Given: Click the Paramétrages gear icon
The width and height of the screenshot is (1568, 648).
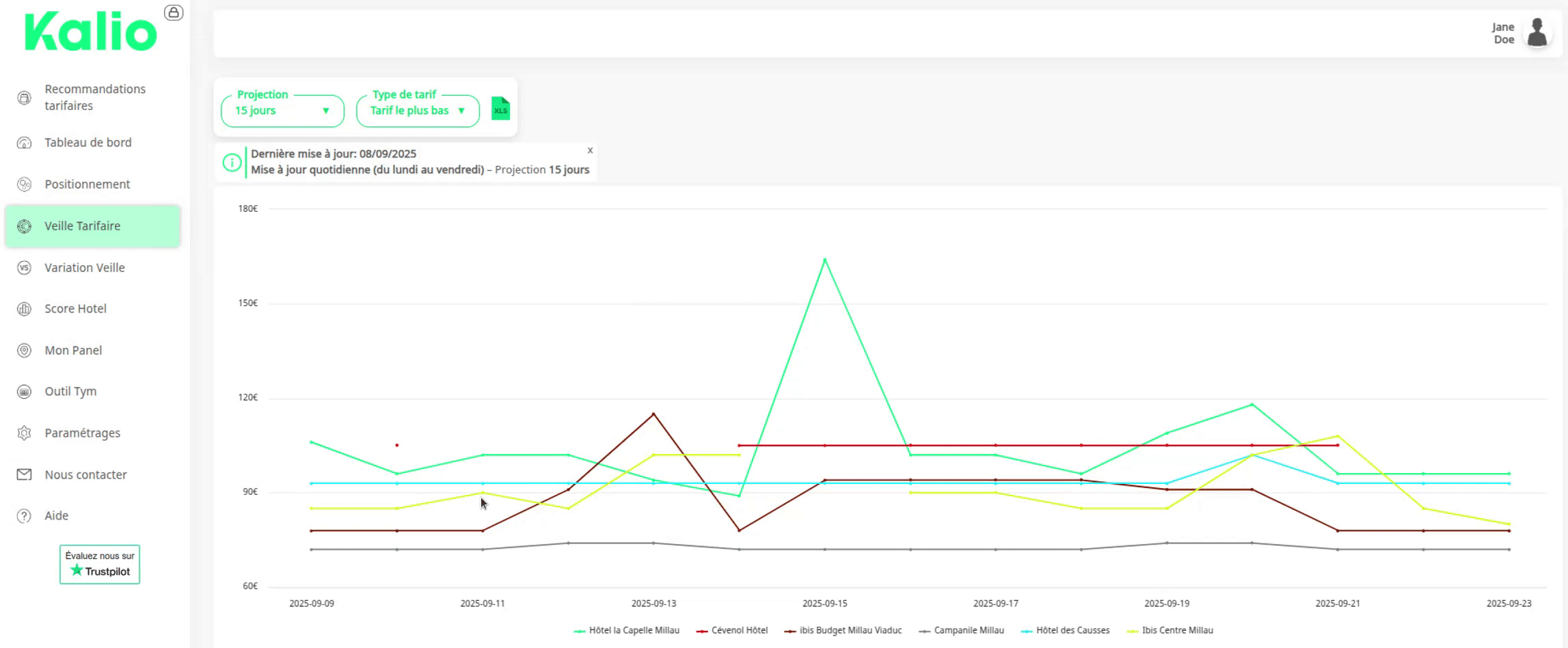Looking at the screenshot, I should pos(24,433).
